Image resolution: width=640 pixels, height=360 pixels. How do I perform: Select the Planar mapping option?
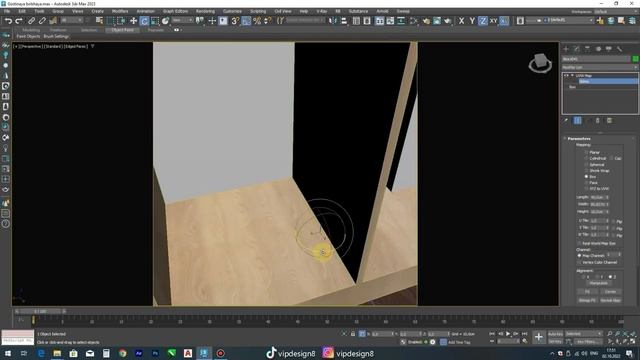593,152
